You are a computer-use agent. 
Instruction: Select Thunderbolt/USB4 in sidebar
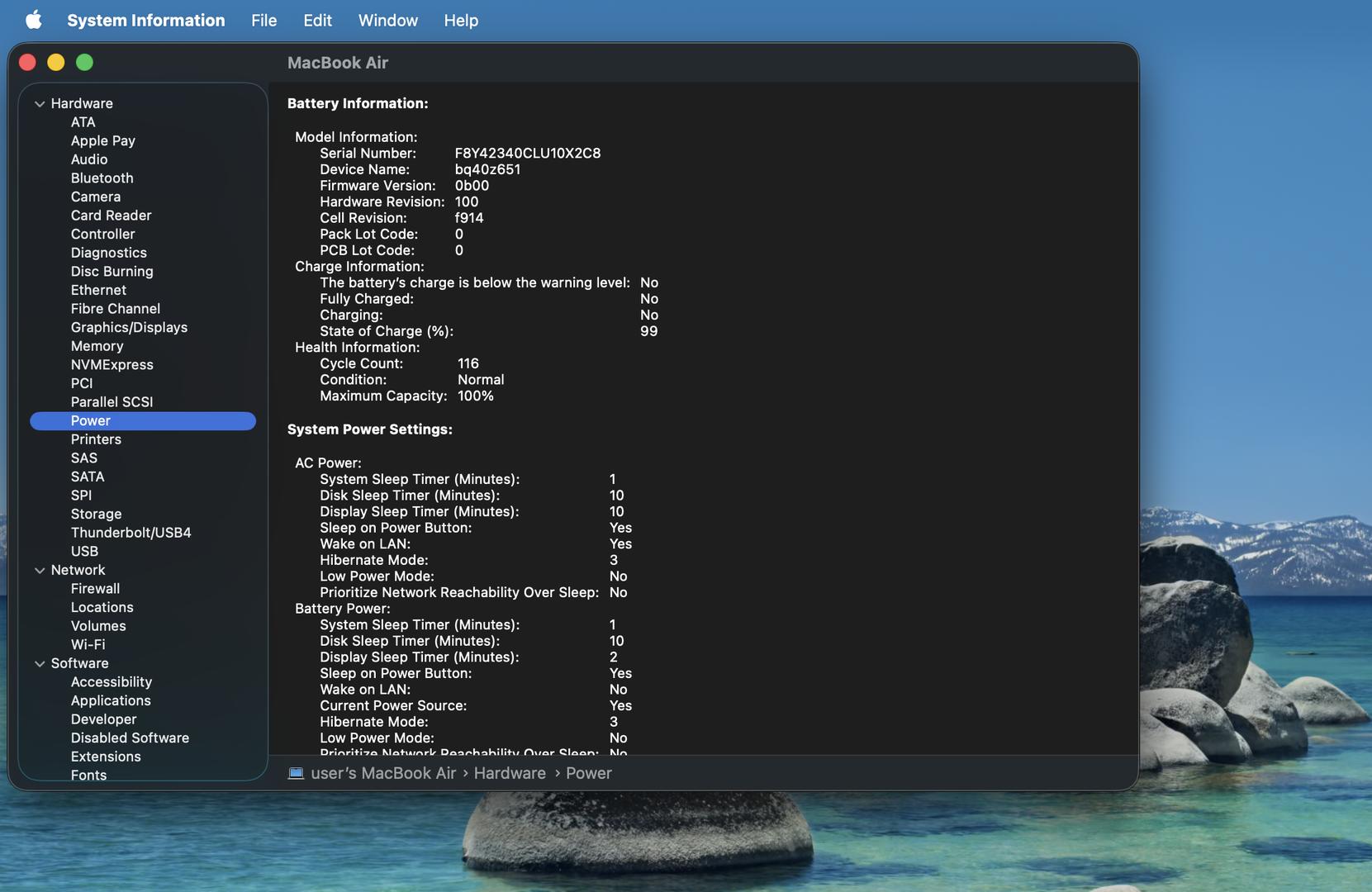point(131,533)
